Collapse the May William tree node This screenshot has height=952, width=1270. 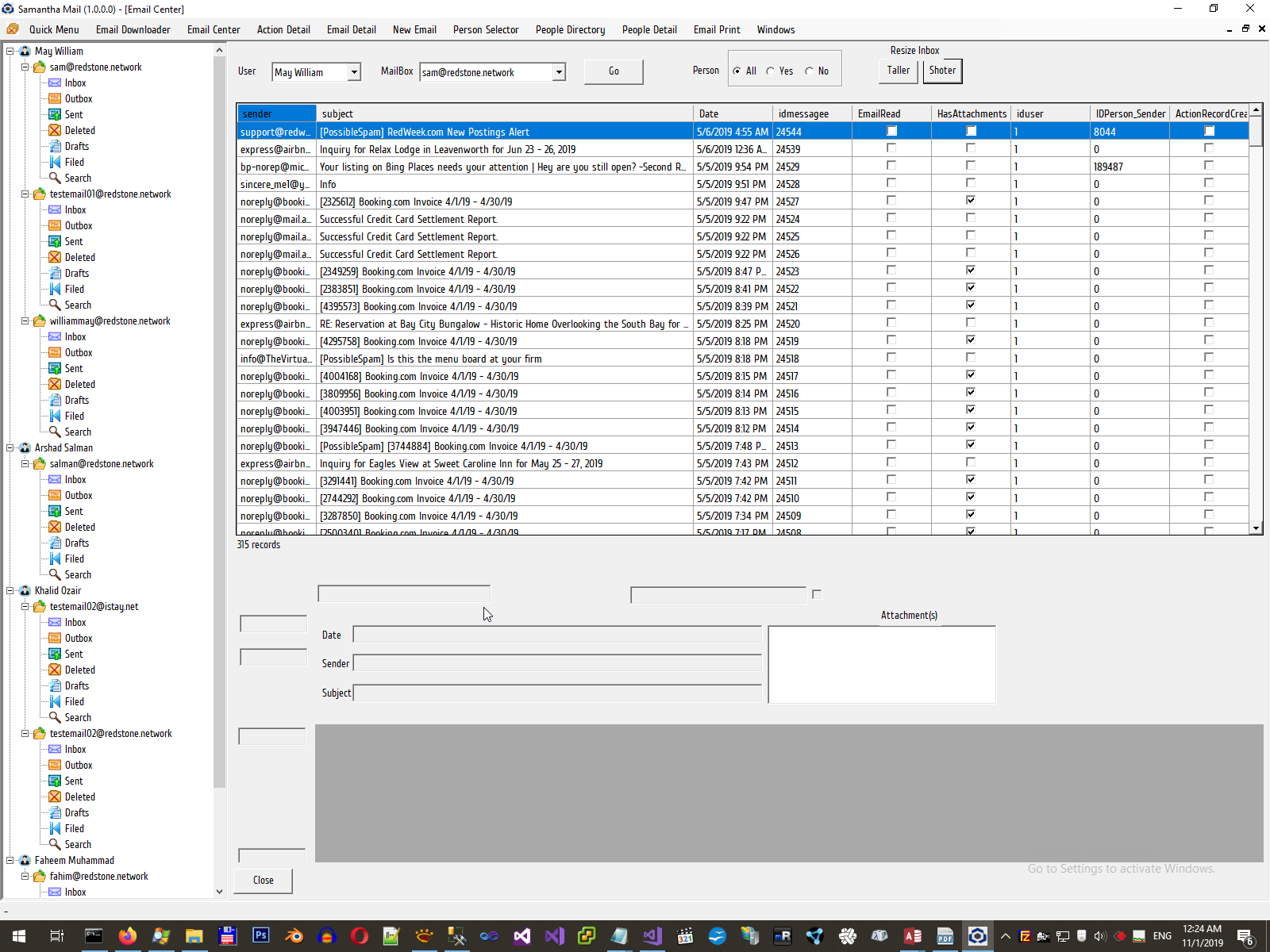10,51
